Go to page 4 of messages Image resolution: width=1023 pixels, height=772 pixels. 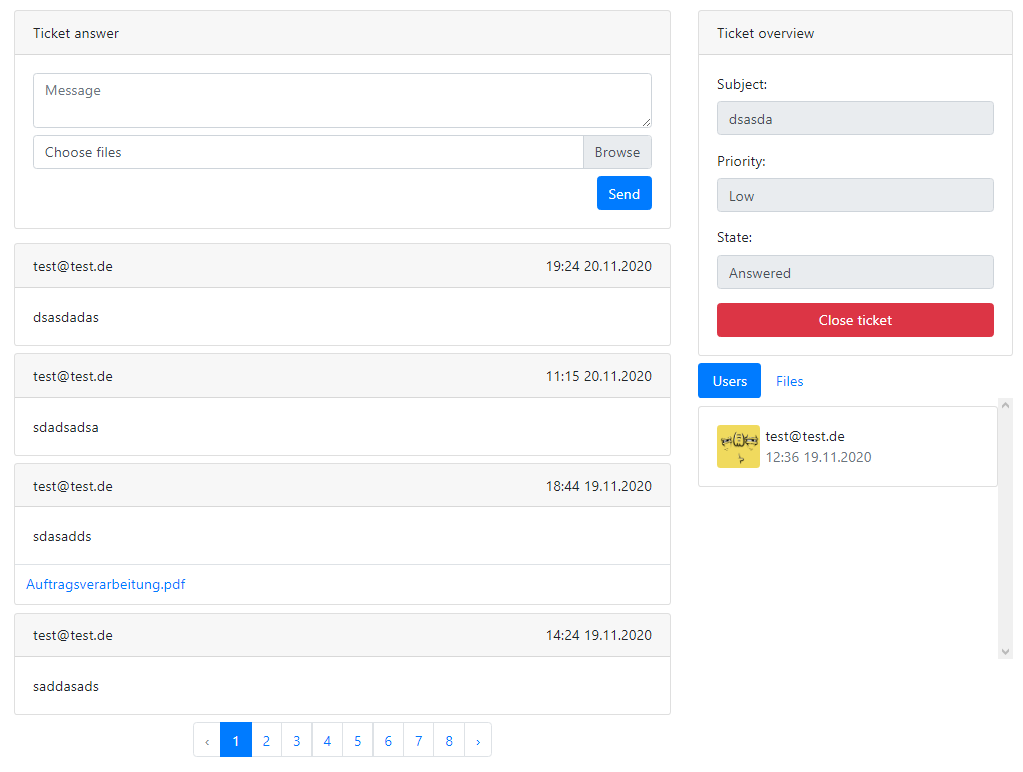pyautogui.click(x=327, y=740)
